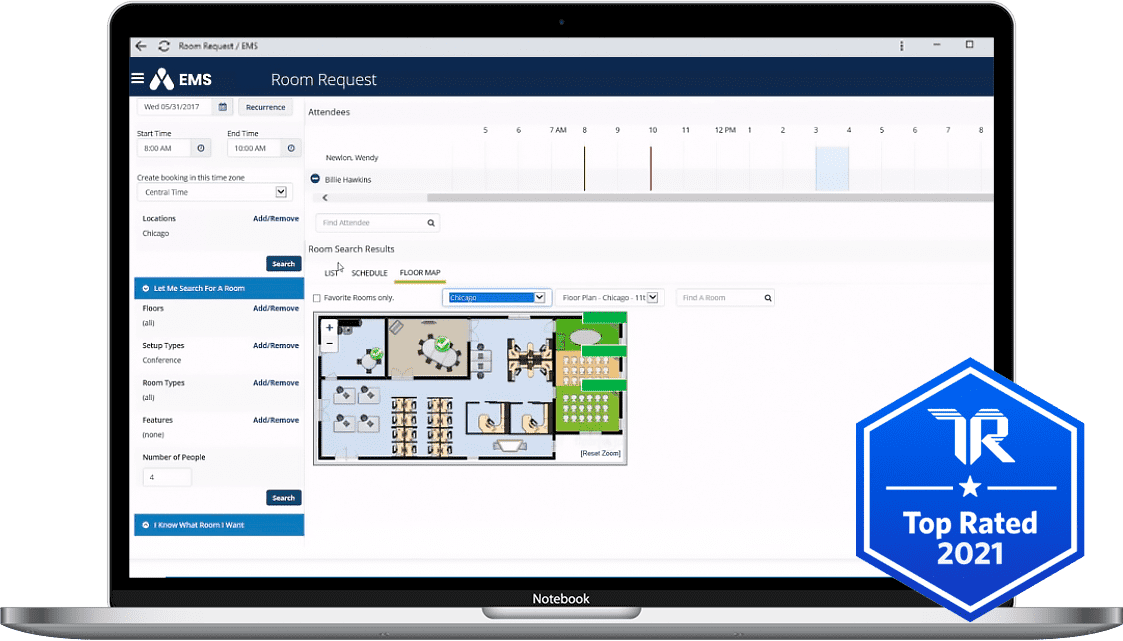Click Add/Remove link for Floors
This screenshot has width=1123, height=641.
(276, 308)
